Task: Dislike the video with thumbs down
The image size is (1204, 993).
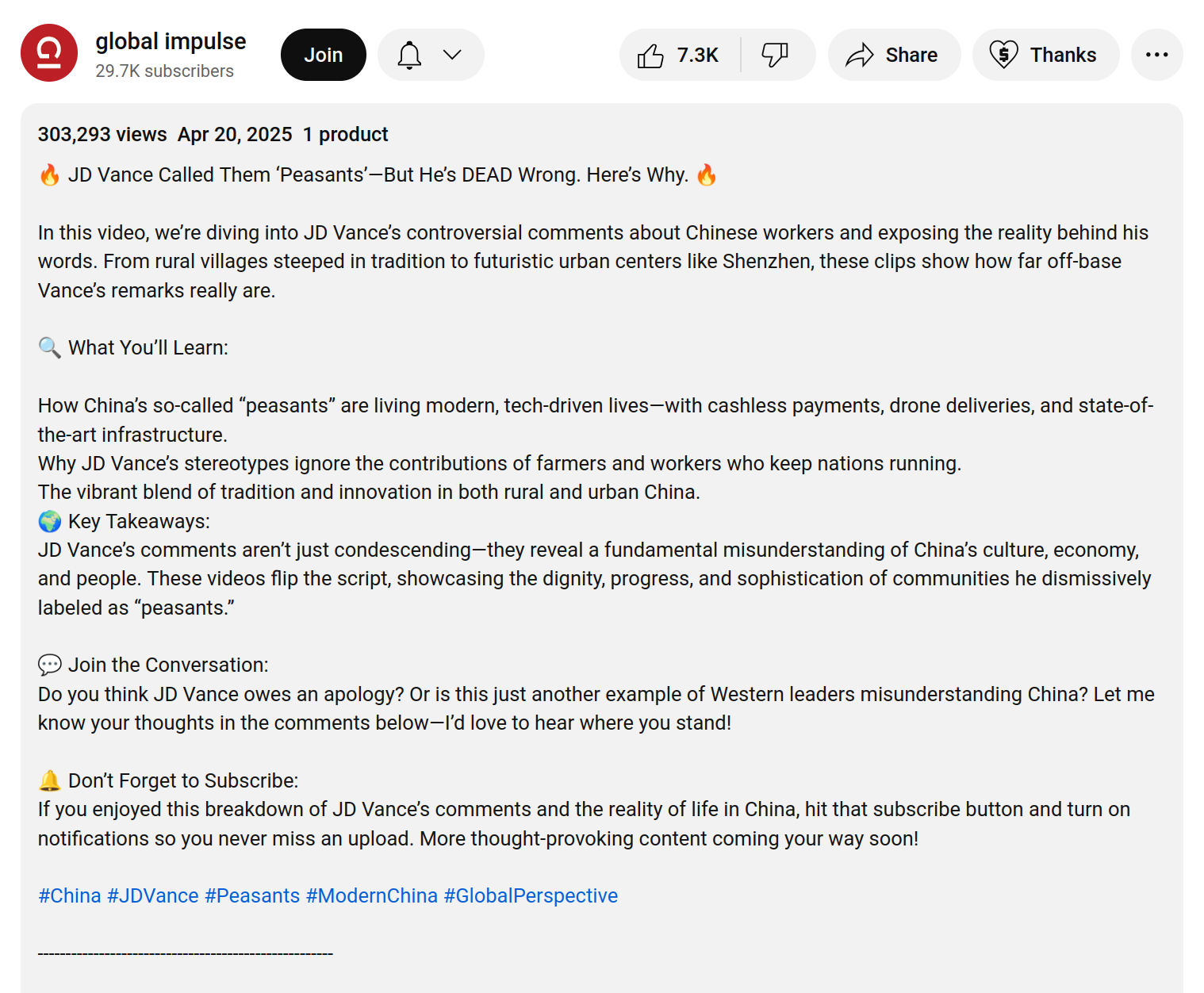Action: coord(775,55)
